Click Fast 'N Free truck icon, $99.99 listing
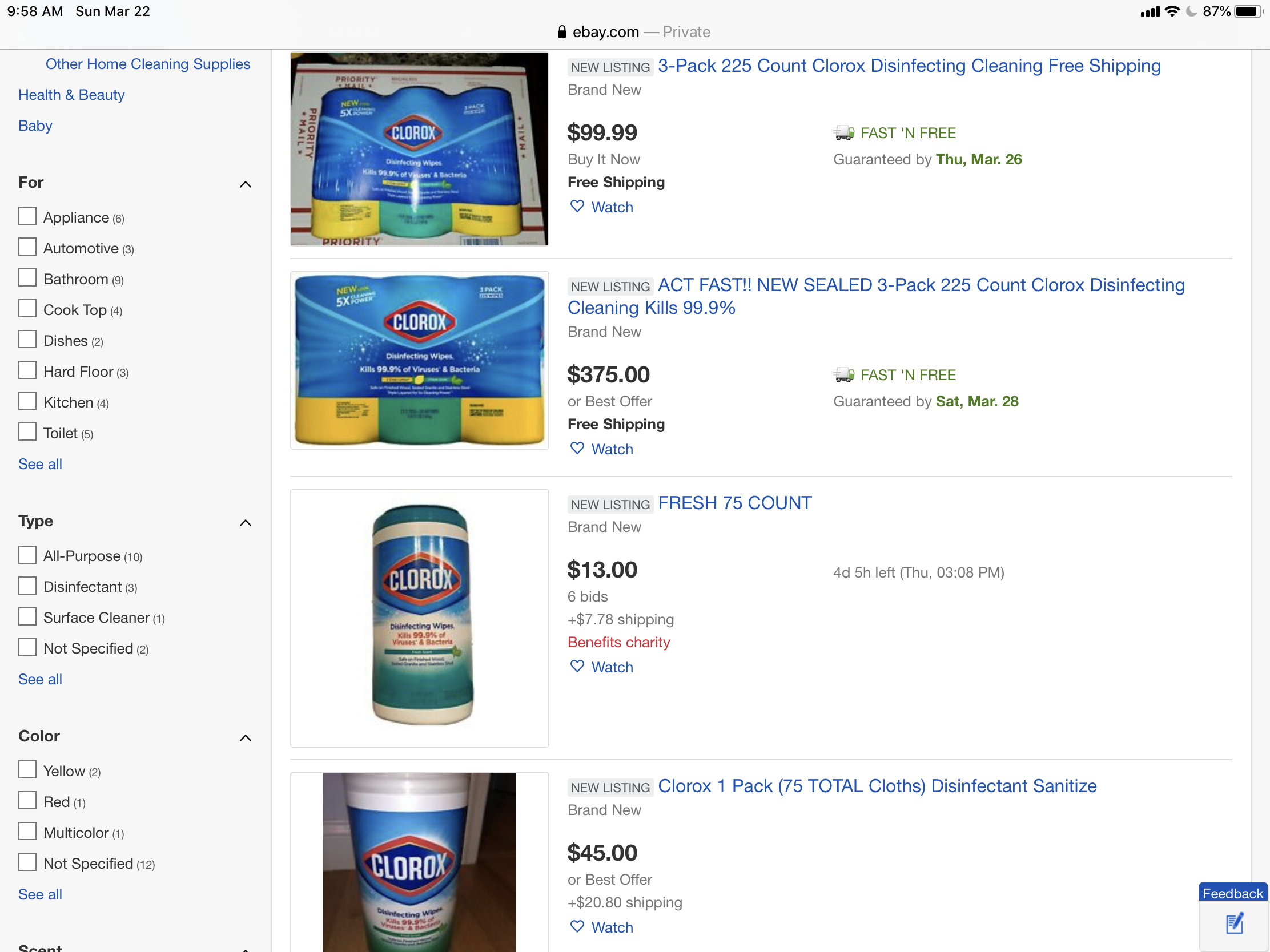 coord(843,133)
